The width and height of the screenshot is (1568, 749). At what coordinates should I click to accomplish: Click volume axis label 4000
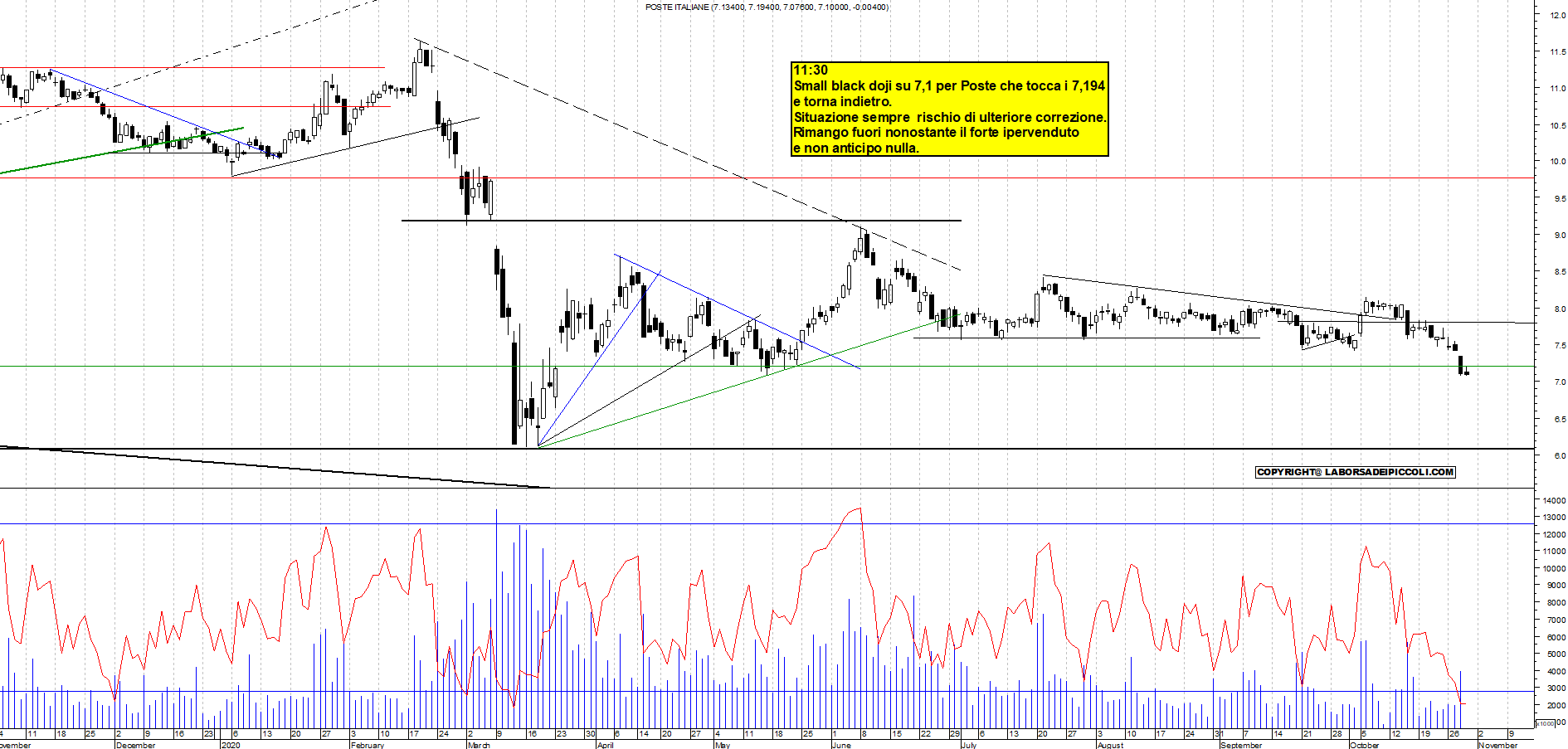[x=1556, y=671]
